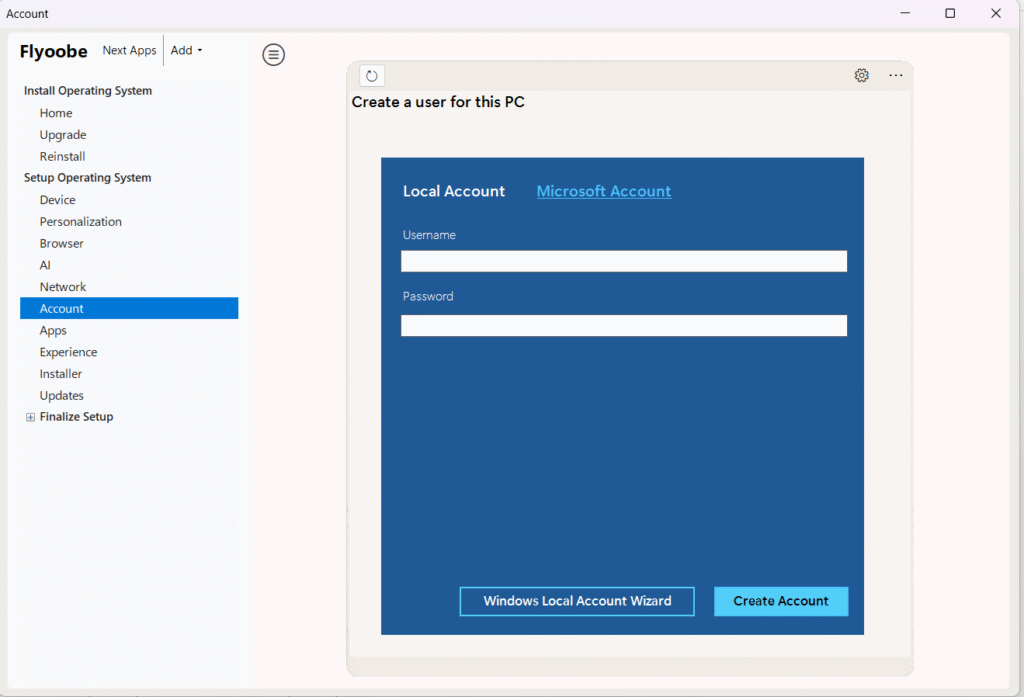Viewport: 1024px width, 697px height.
Task: Select the Network setup item
Action: pos(63,287)
